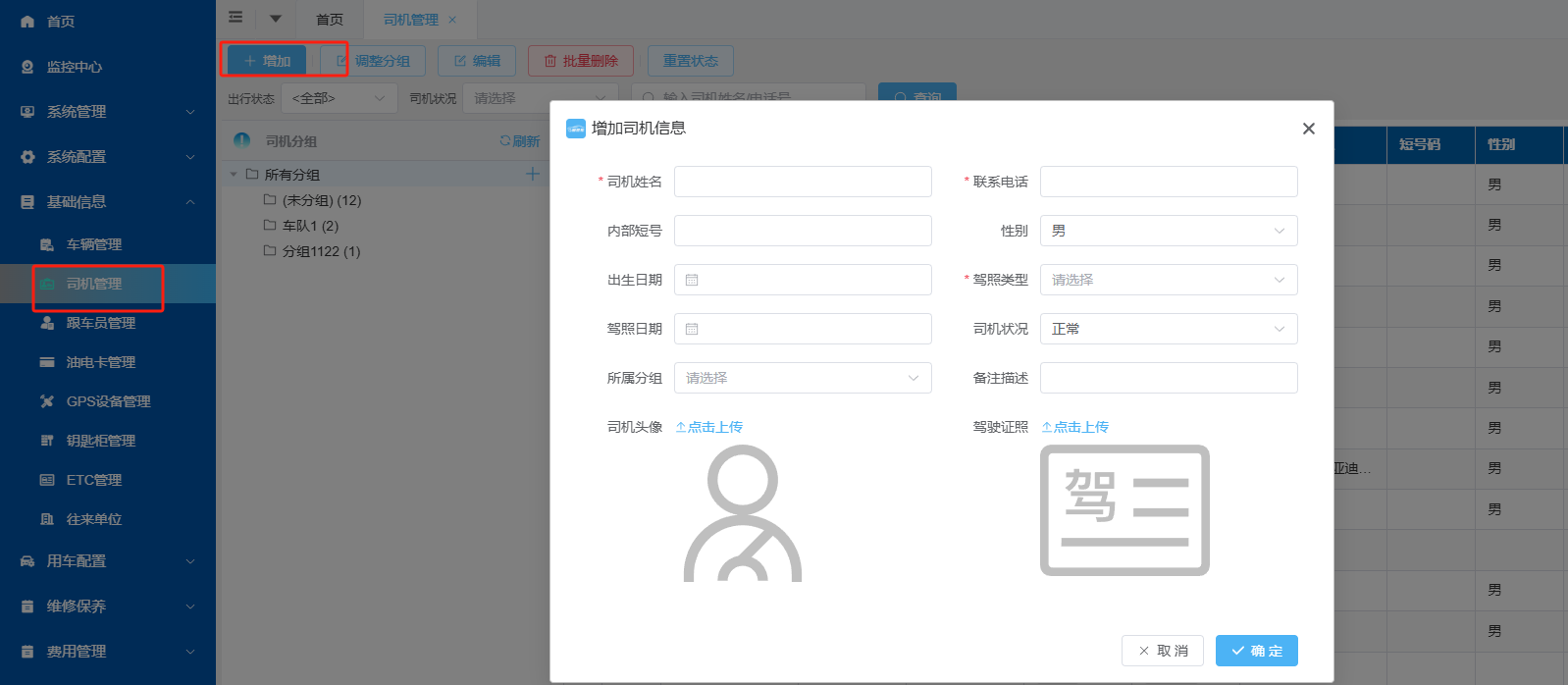1568x685 pixels.
Task: Click 点击上传 link for 司机头像
Action: coord(709,427)
